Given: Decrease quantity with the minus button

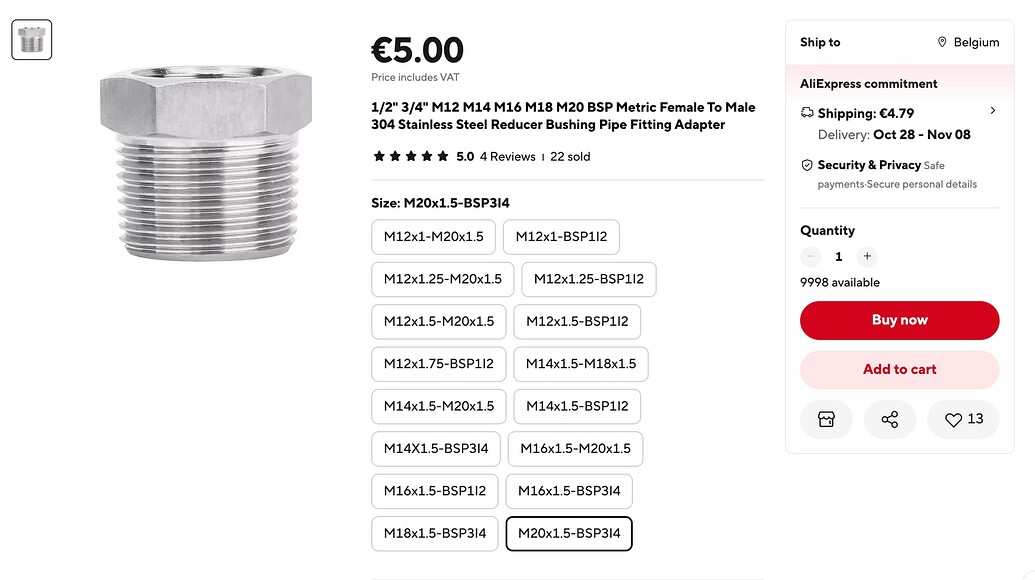Looking at the screenshot, I should point(811,257).
